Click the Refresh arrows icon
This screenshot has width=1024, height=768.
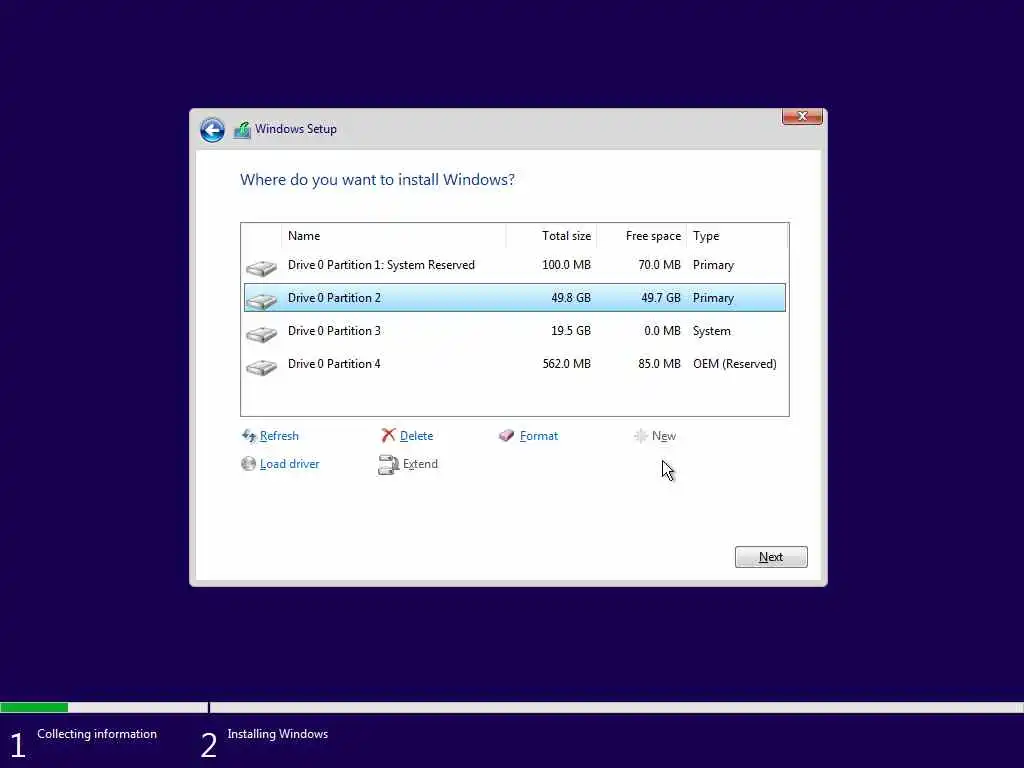[249, 436]
